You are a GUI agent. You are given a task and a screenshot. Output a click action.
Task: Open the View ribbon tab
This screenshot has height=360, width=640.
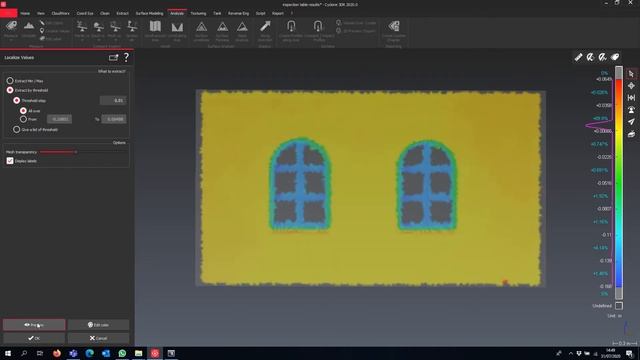point(41,13)
